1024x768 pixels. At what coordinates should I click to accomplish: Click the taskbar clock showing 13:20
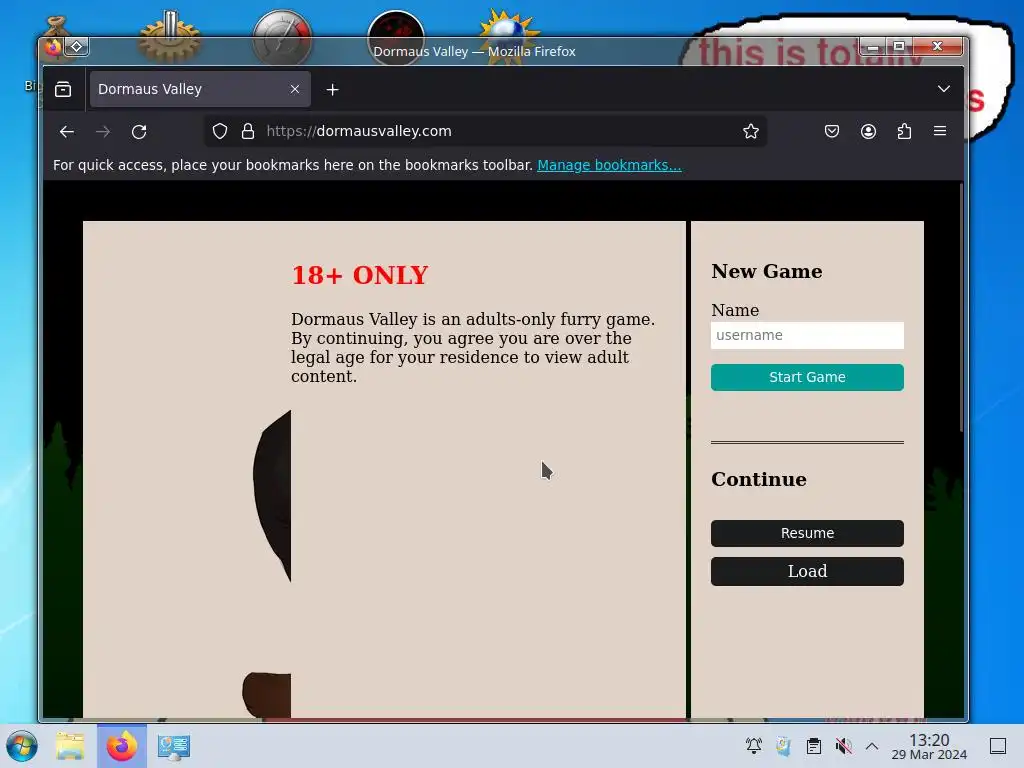click(x=929, y=746)
